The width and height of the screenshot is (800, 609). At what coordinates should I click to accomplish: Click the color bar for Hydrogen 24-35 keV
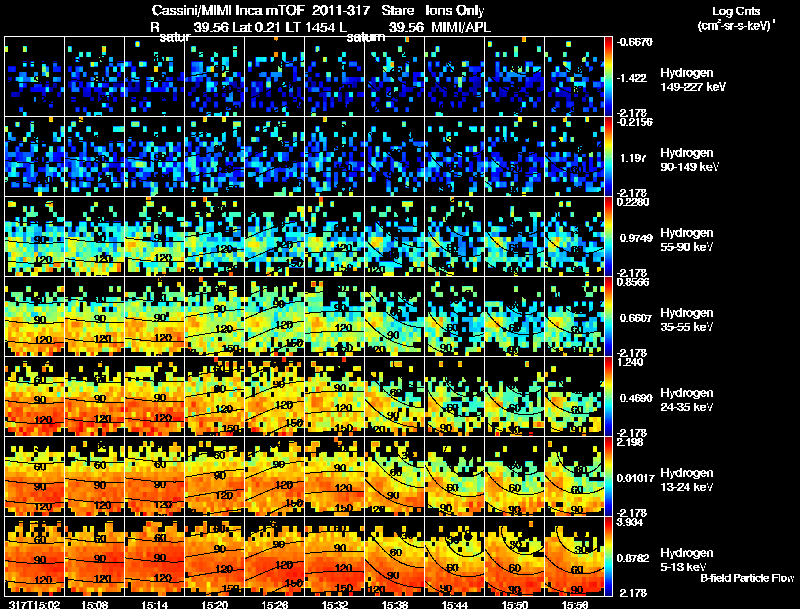pyautogui.click(x=608, y=397)
